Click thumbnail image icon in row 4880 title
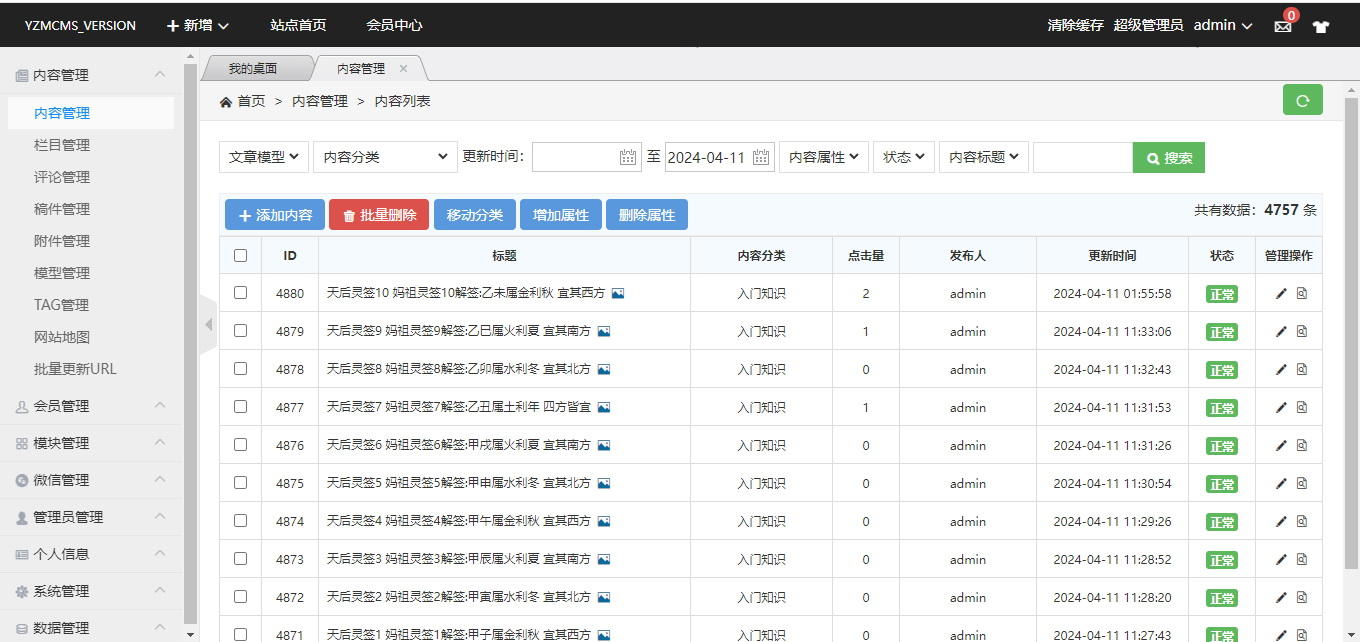Screen dimensions: 1360x642 pyautogui.click(x=618, y=293)
